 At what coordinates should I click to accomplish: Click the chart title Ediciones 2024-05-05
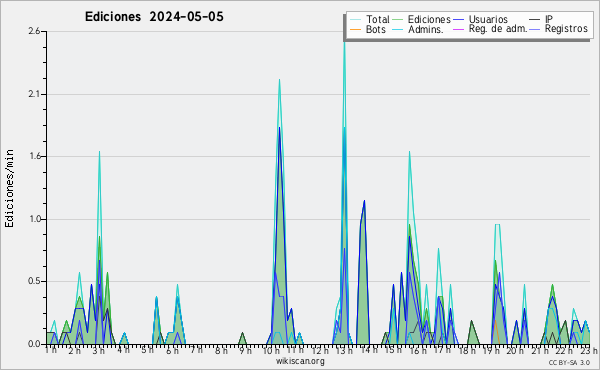pos(154,17)
